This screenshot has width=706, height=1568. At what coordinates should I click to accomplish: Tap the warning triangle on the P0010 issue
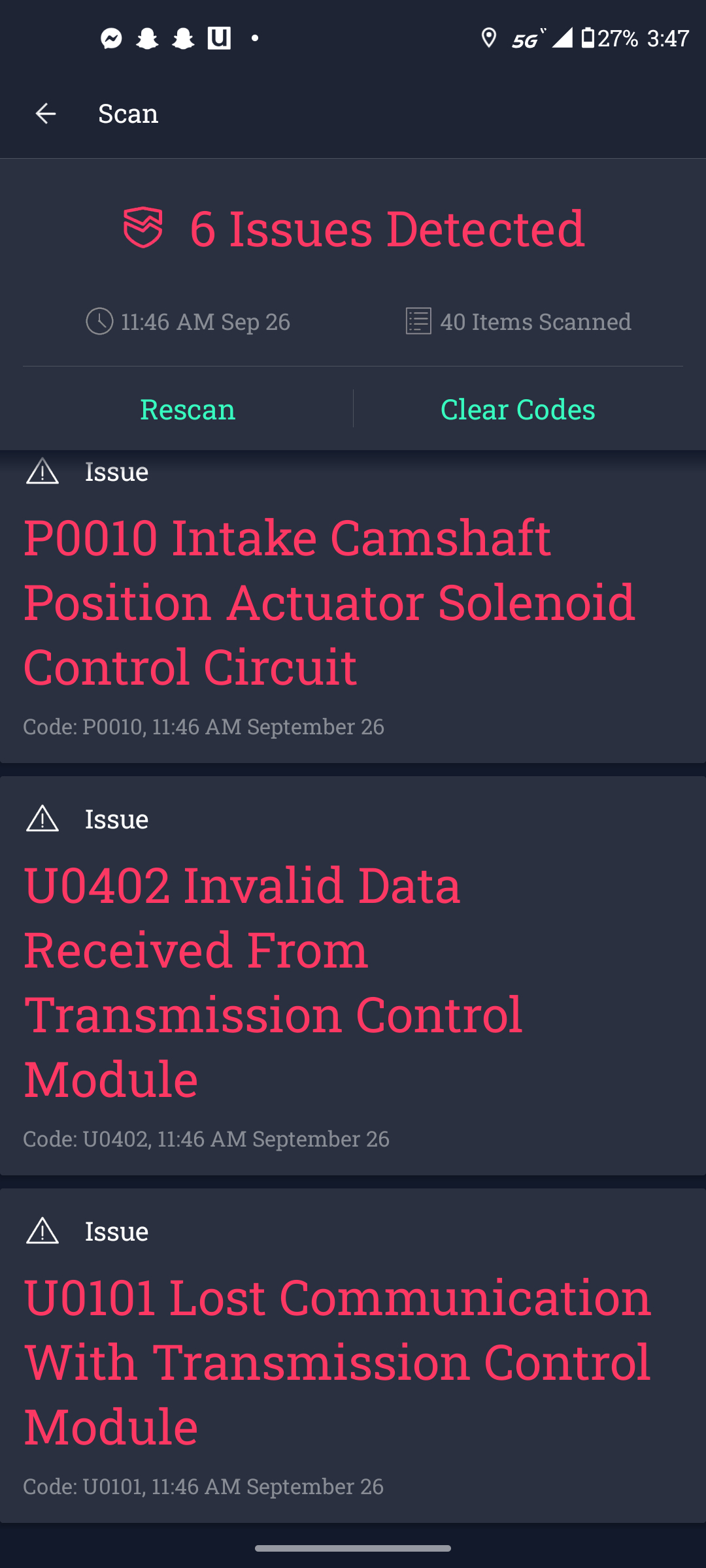point(42,471)
